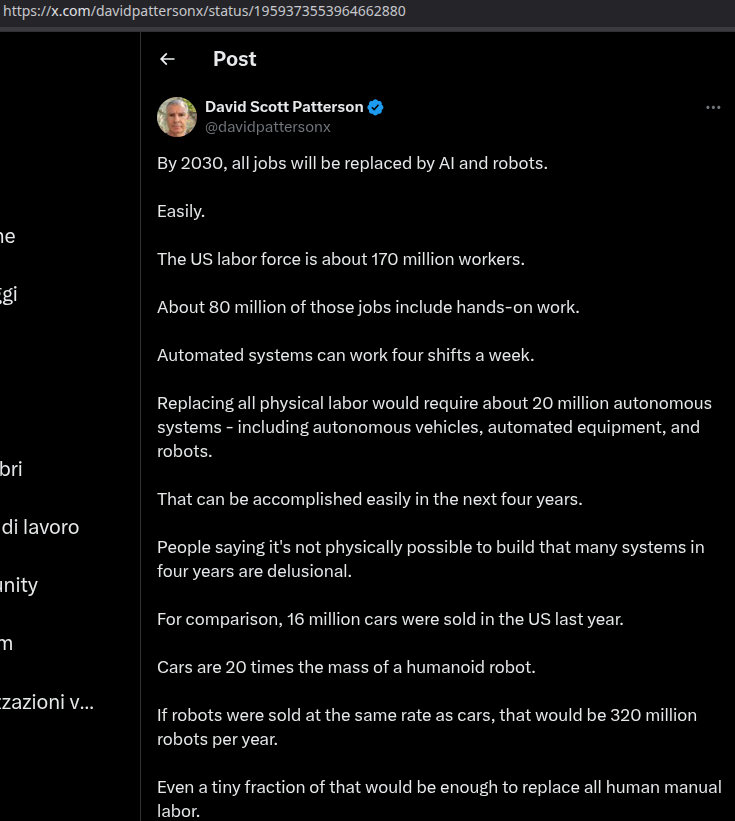Open David Scott Patterson's profile avatar
Screen dimensions: 735x821
(x=177, y=117)
